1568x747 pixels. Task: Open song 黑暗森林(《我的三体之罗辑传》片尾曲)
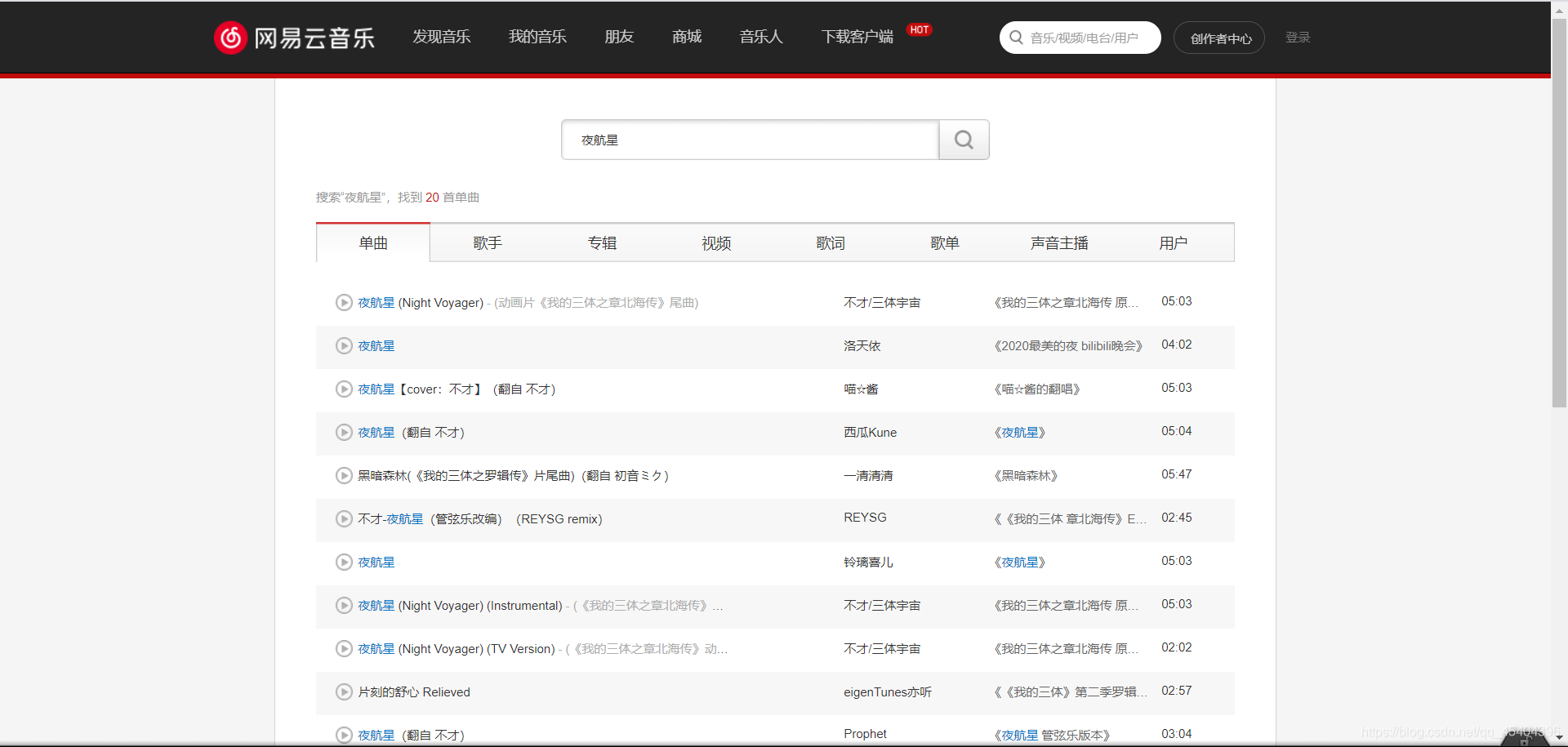513,476
